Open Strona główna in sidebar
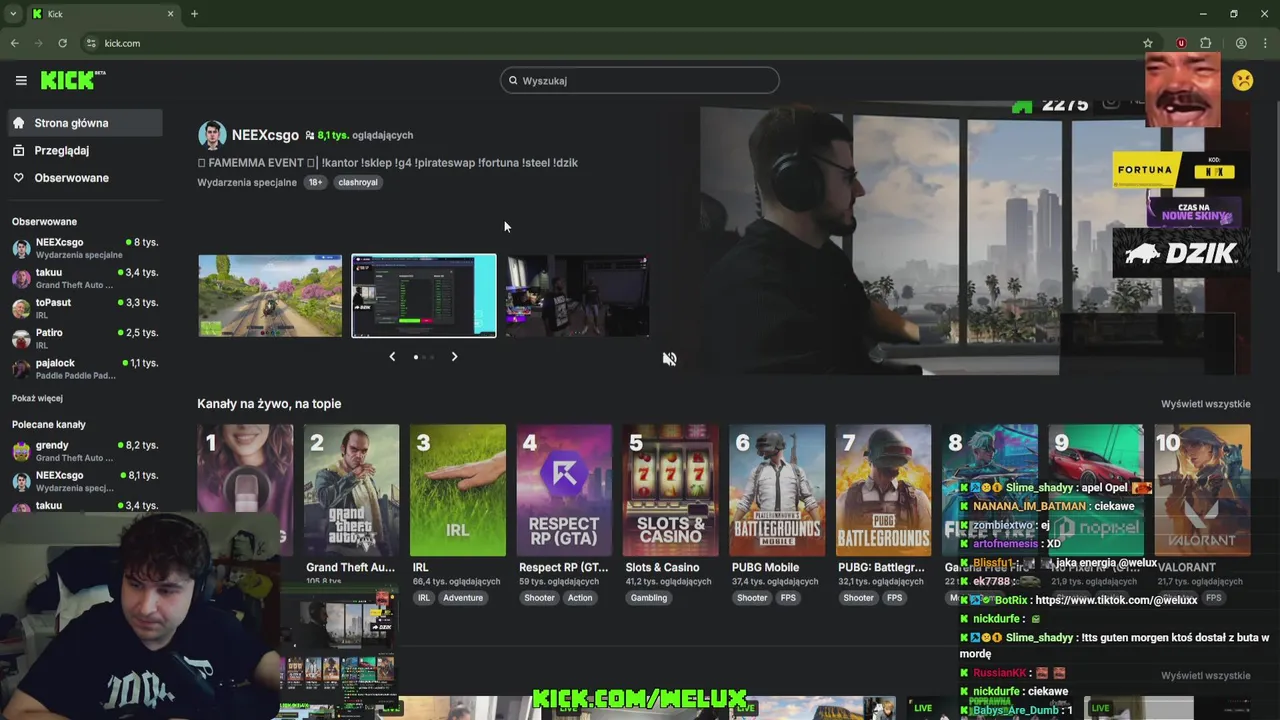 84,123
